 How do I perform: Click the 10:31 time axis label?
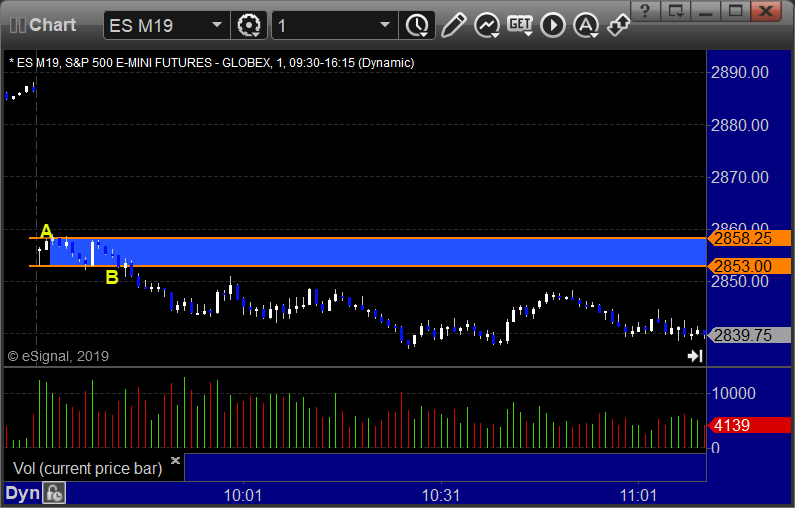(x=441, y=495)
